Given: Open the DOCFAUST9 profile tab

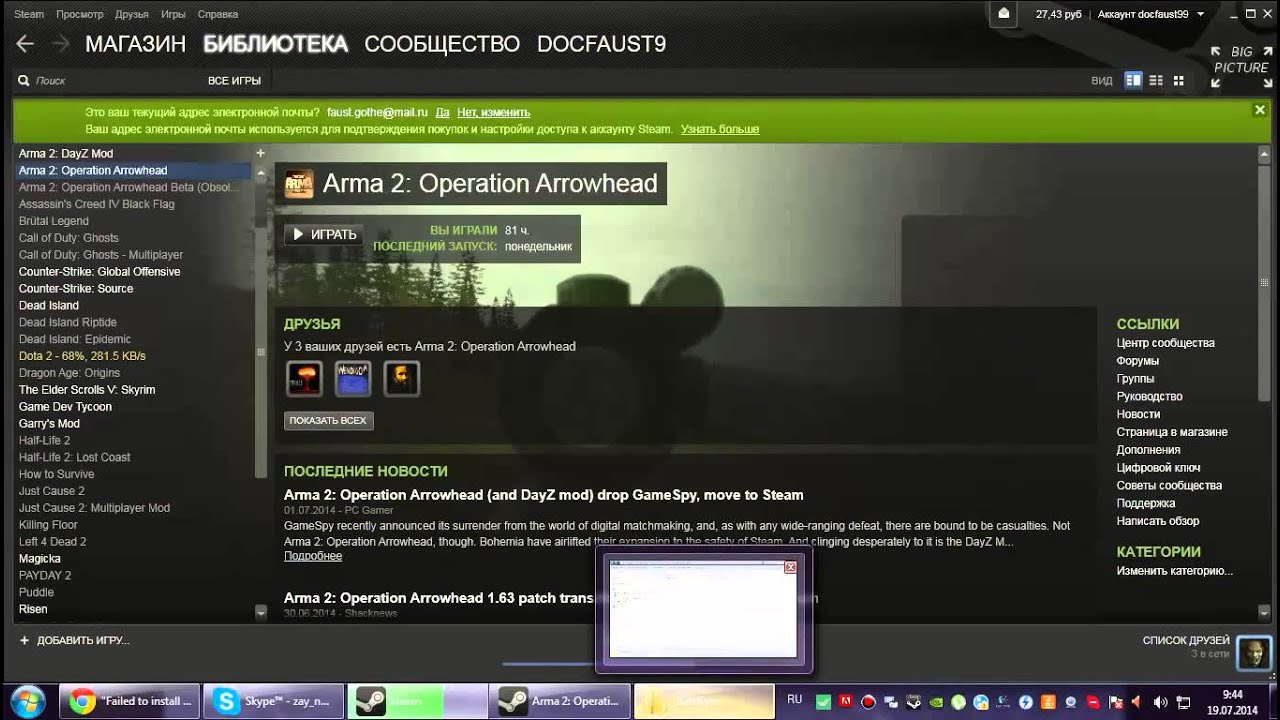Looking at the screenshot, I should point(601,44).
